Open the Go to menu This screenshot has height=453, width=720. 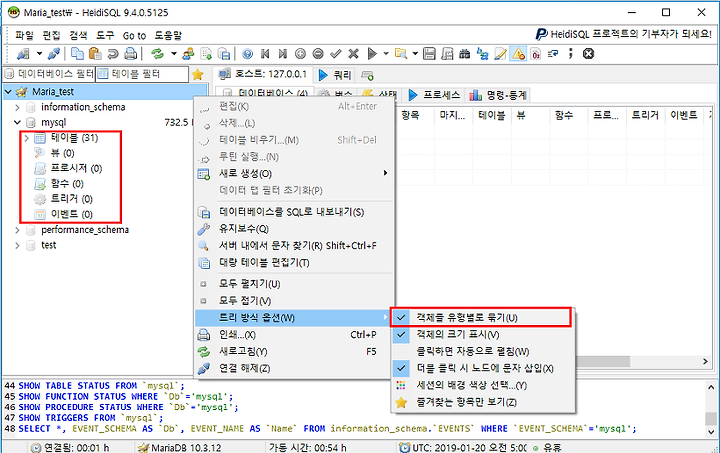(x=134, y=35)
